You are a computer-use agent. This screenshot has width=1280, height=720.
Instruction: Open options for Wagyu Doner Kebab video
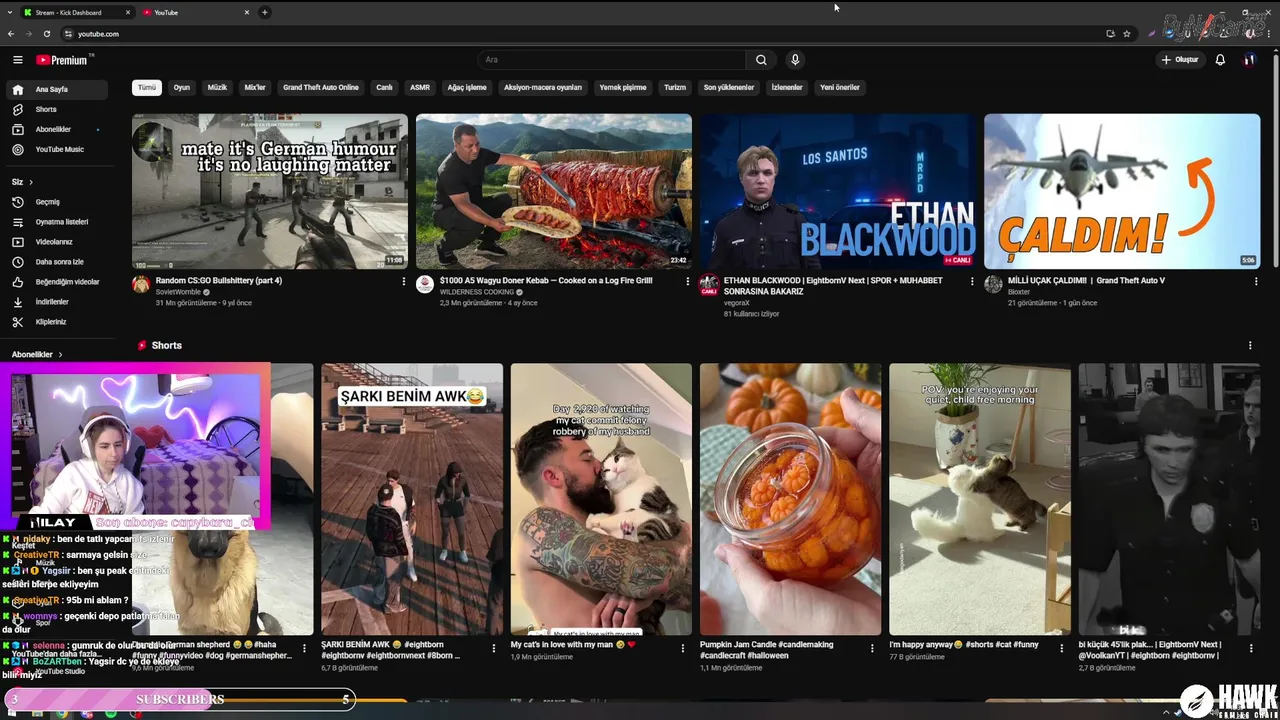tap(688, 282)
